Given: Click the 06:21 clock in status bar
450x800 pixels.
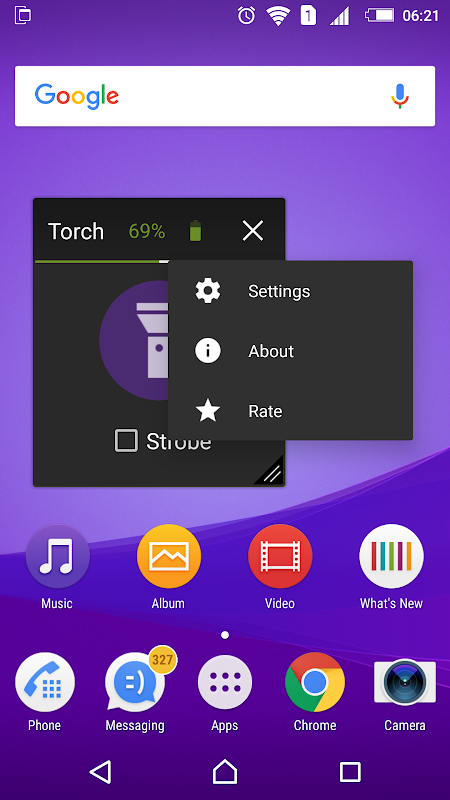Looking at the screenshot, I should (x=420, y=16).
